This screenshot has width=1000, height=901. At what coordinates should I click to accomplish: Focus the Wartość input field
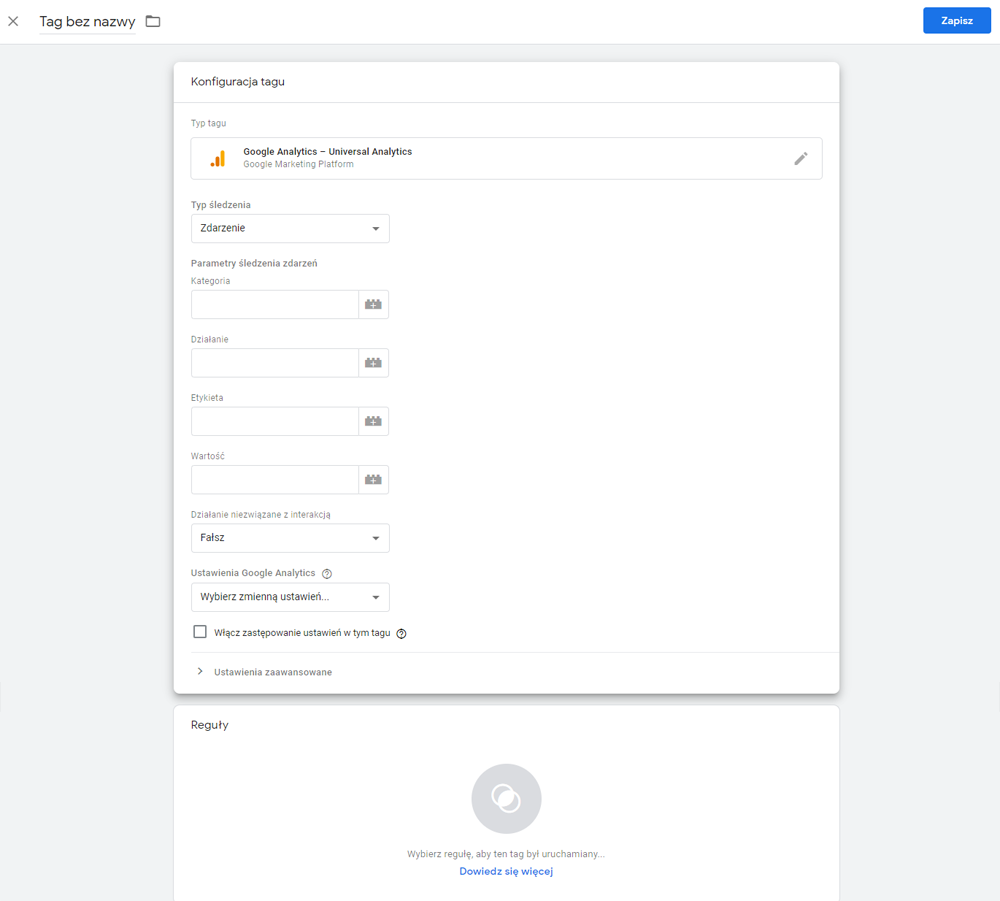(275, 480)
